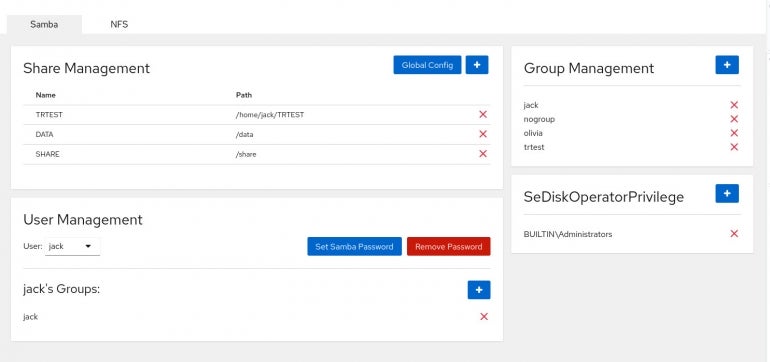
Task: Delete the DATA share
Action: point(483,134)
